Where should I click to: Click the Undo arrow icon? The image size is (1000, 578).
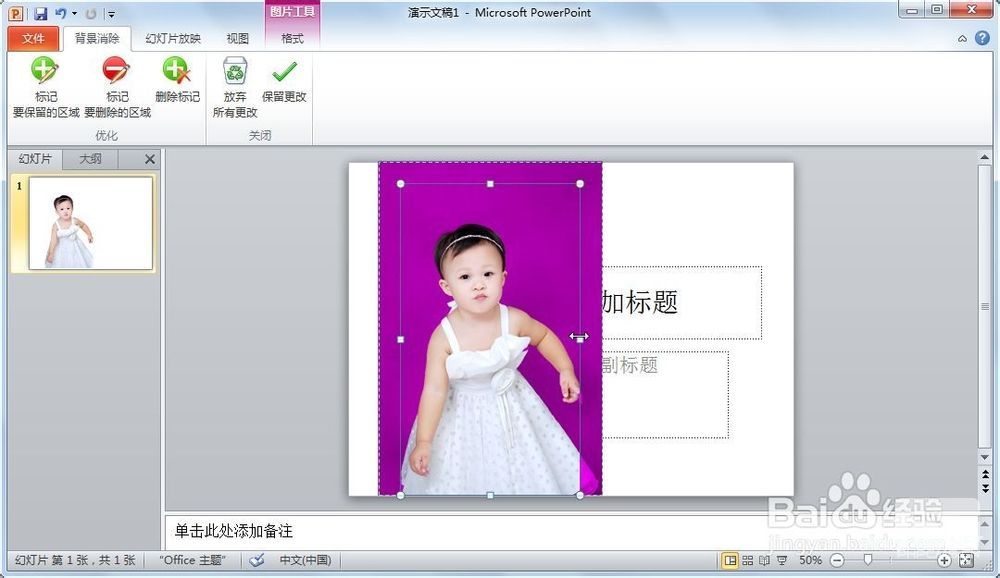[61, 14]
